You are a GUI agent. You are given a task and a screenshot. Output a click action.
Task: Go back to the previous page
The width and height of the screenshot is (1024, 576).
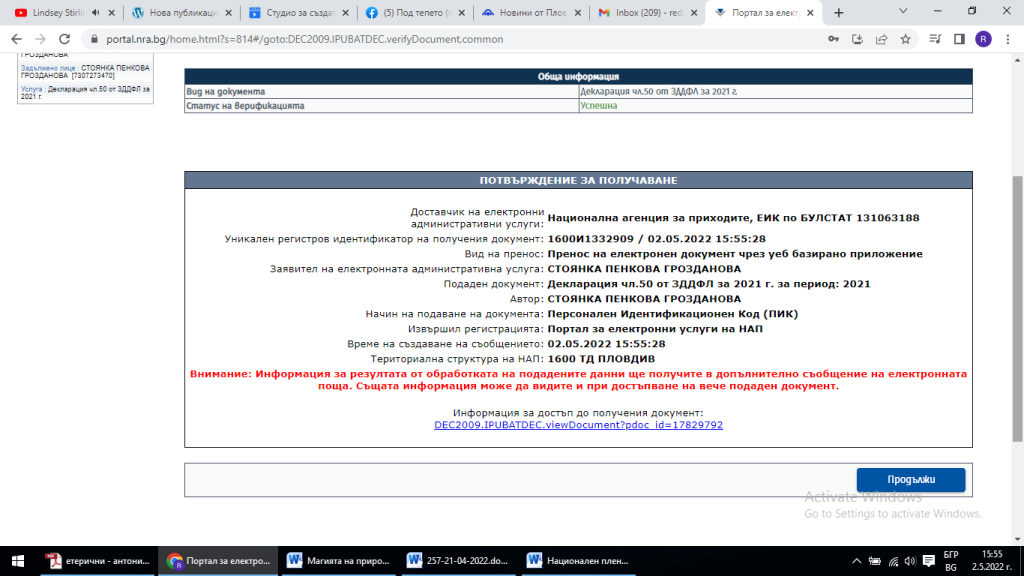[x=16, y=39]
